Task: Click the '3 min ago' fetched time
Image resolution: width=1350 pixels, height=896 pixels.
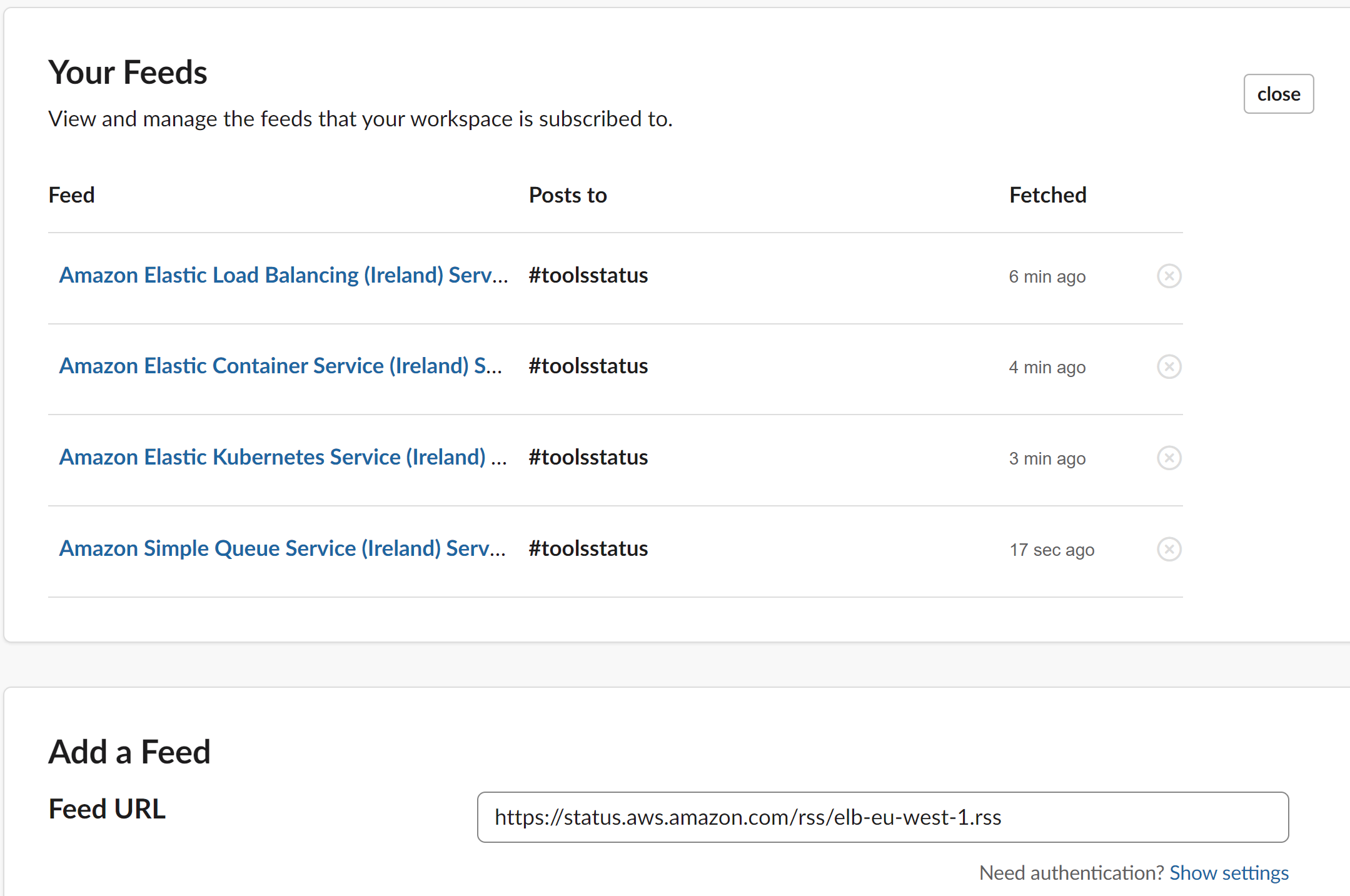Action: tap(1047, 458)
